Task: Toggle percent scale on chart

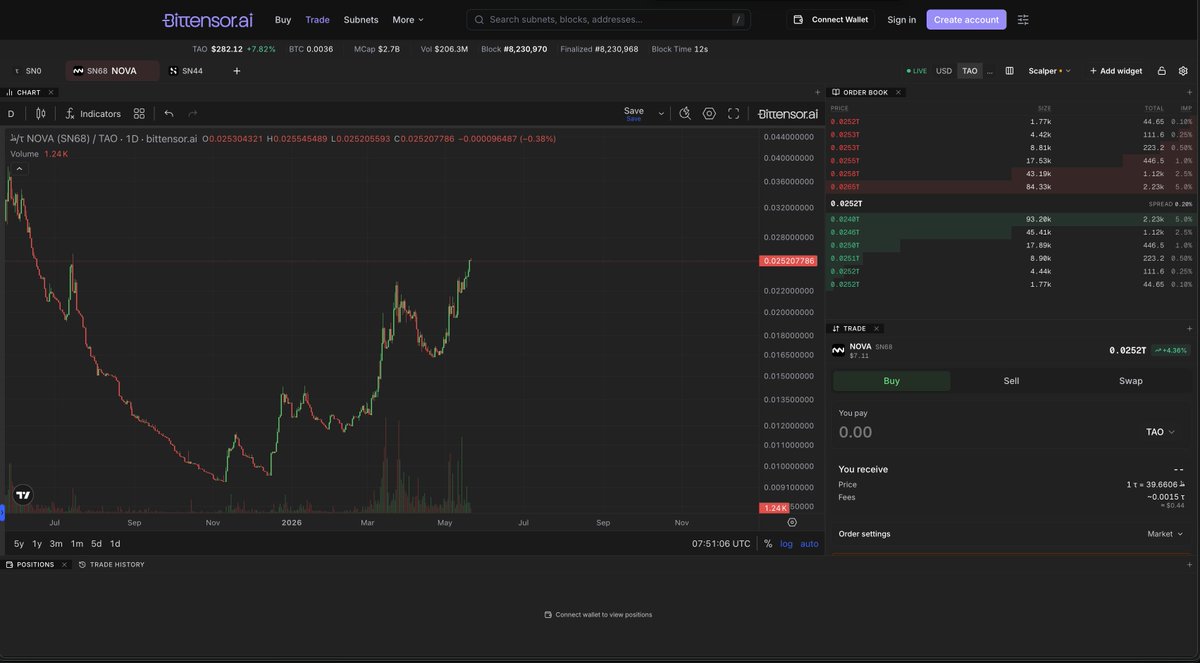Action: [x=768, y=544]
